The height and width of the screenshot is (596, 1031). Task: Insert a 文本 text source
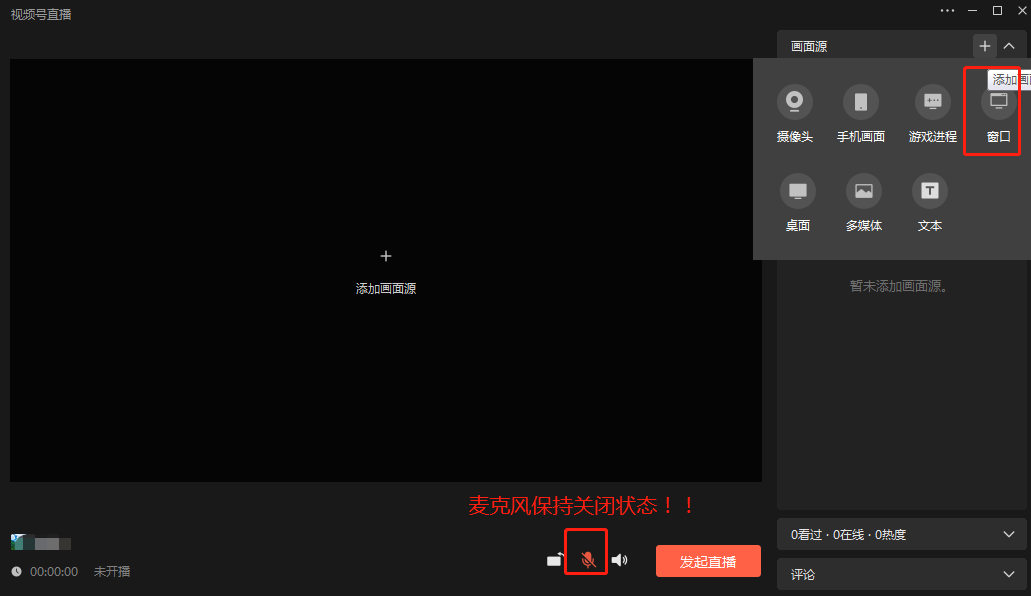(929, 201)
